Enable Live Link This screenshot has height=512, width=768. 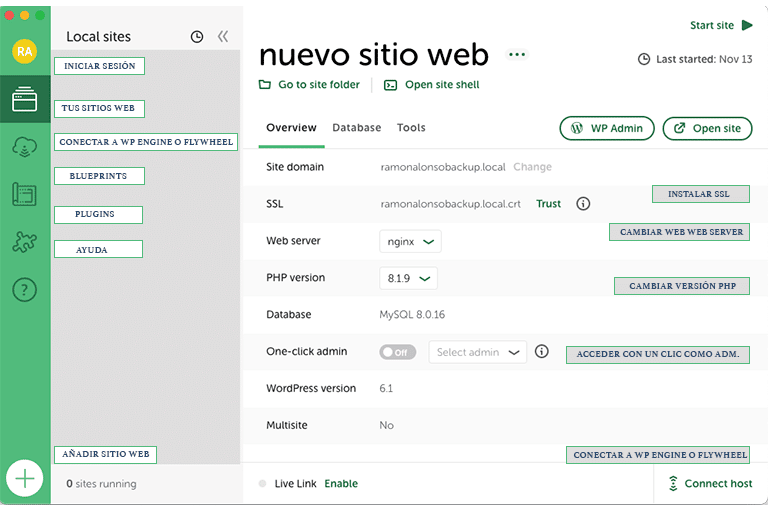(x=341, y=484)
